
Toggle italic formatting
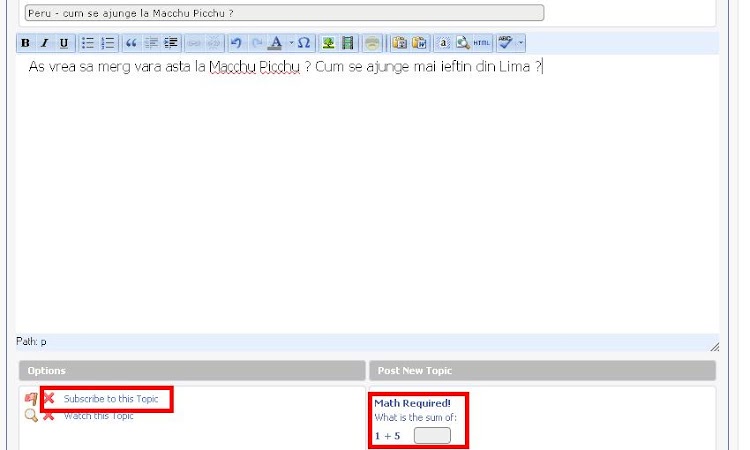[44, 43]
